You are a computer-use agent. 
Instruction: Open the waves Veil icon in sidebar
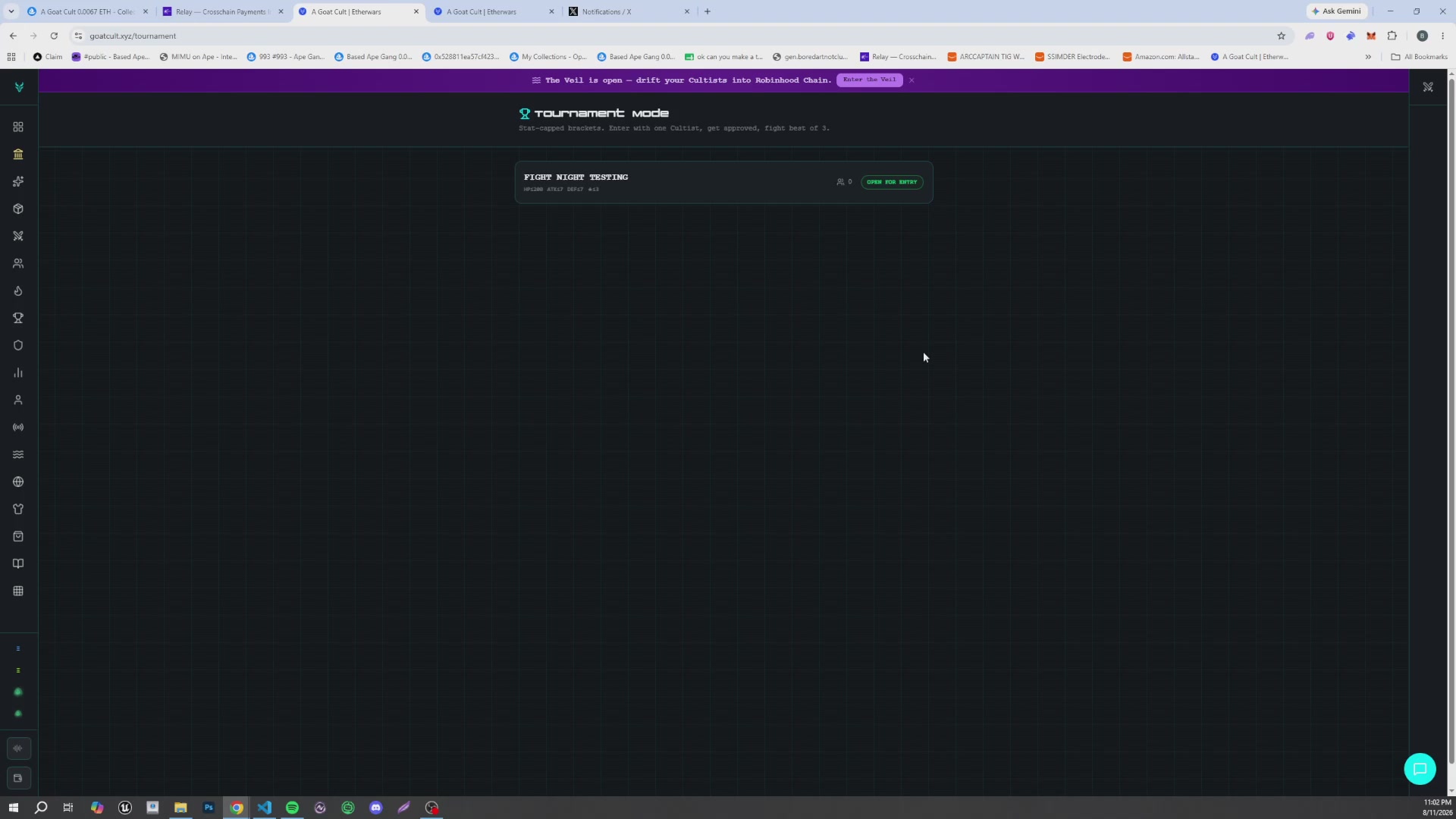[x=18, y=454]
